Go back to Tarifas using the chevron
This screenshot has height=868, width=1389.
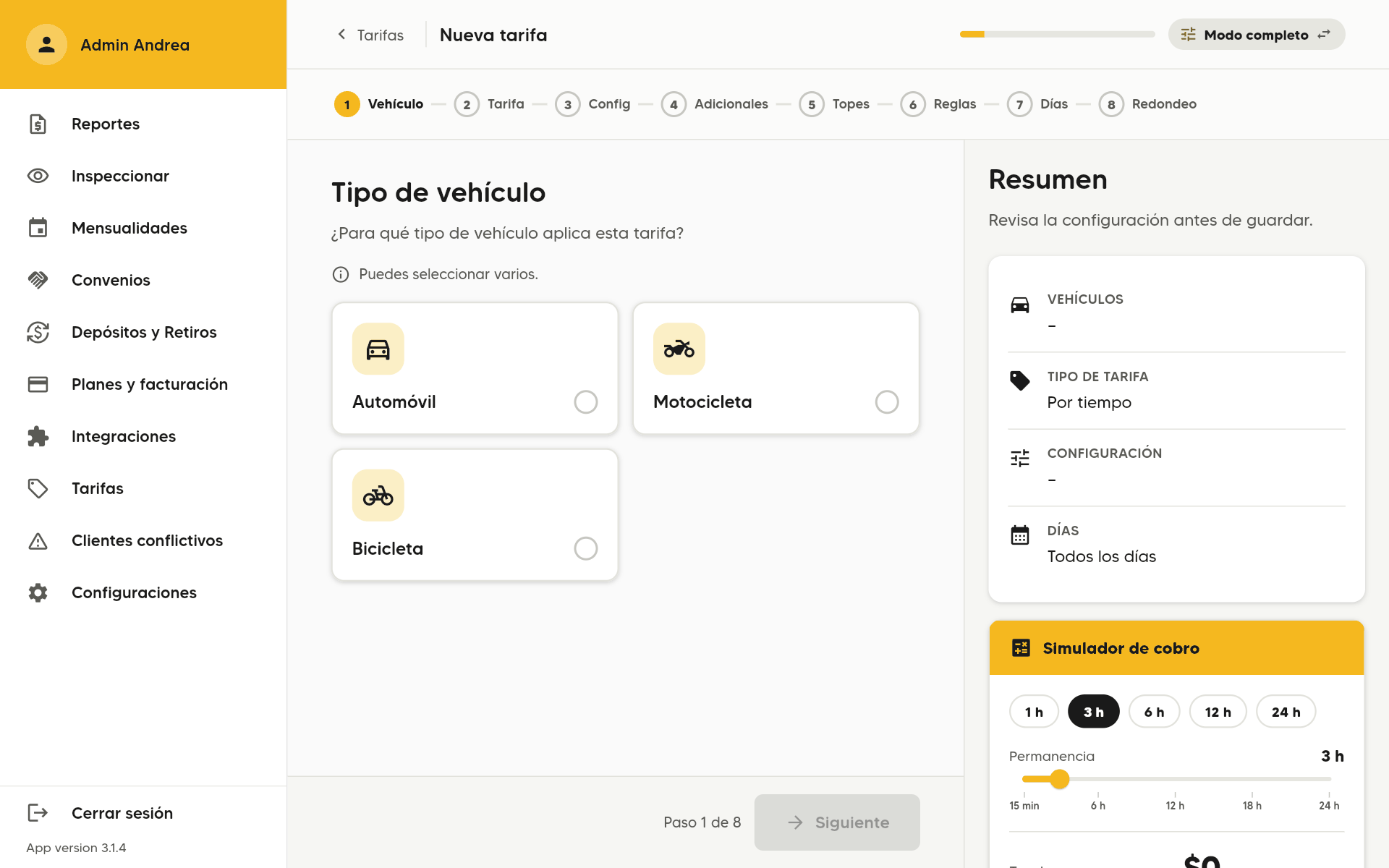pyautogui.click(x=342, y=34)
